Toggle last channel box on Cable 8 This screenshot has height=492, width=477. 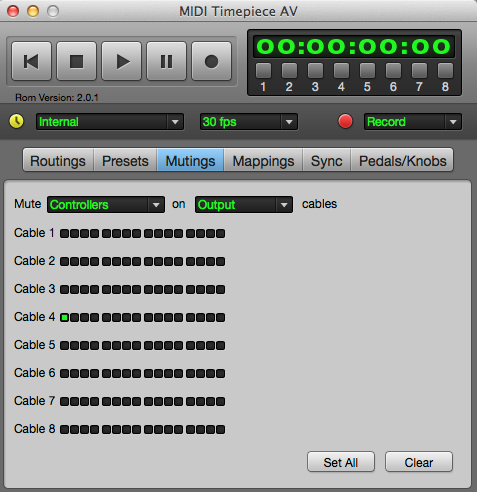220,429
